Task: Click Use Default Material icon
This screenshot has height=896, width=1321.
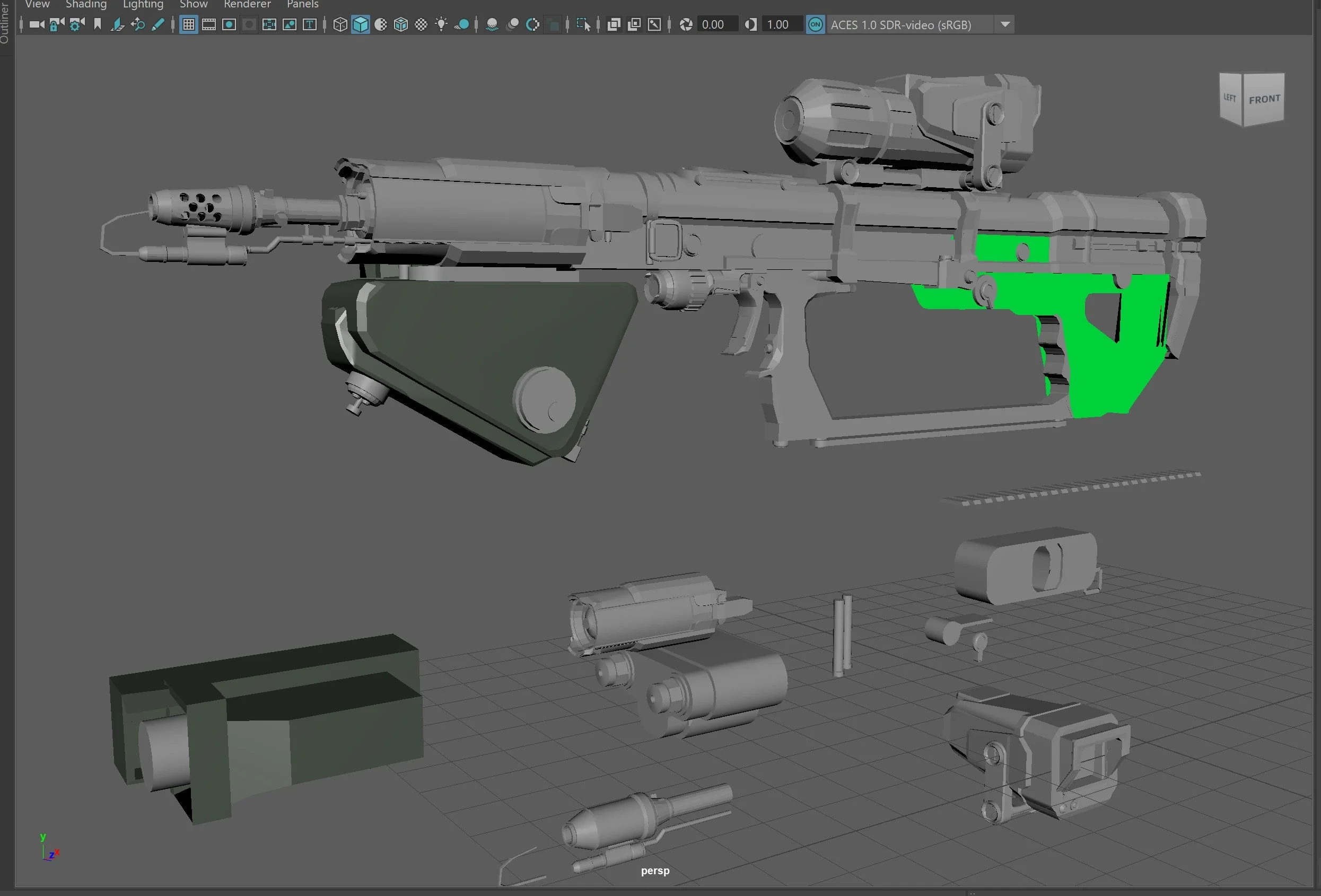Action: (x=381, y=24)
